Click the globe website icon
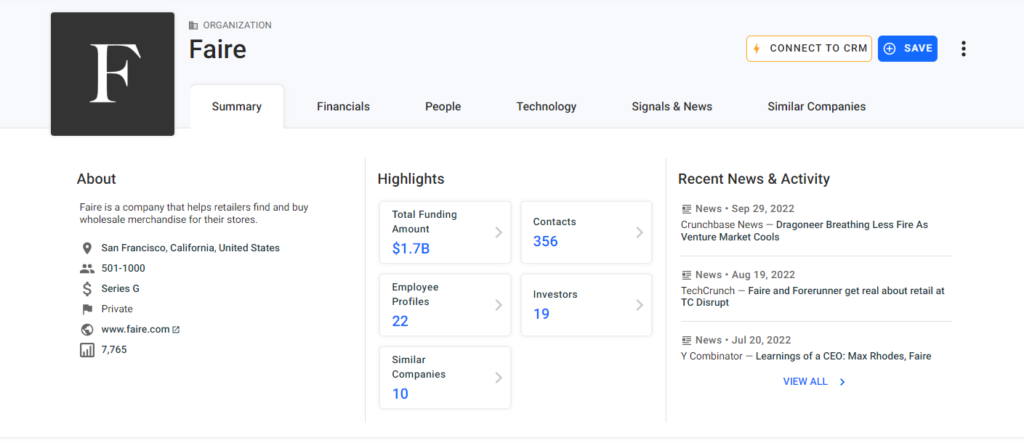The height and width of the screenshot is (443, 1024). (87, 329)
